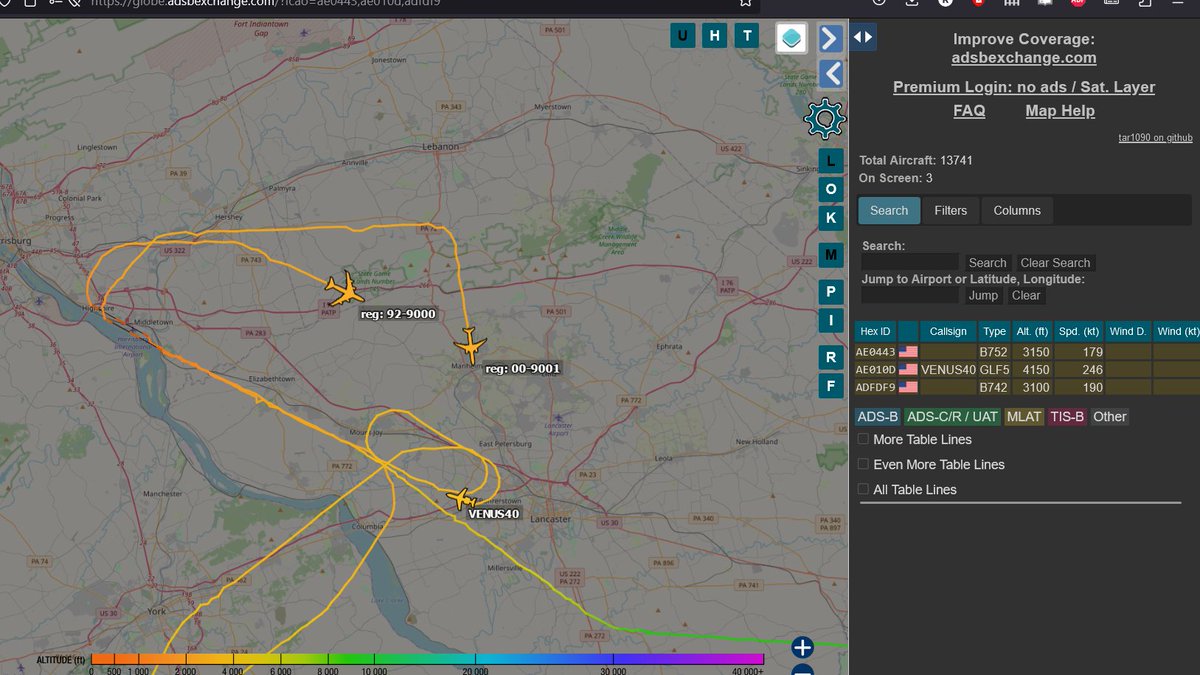Click the Other legend label
1200x675 pixels.
click(1109, 417)
